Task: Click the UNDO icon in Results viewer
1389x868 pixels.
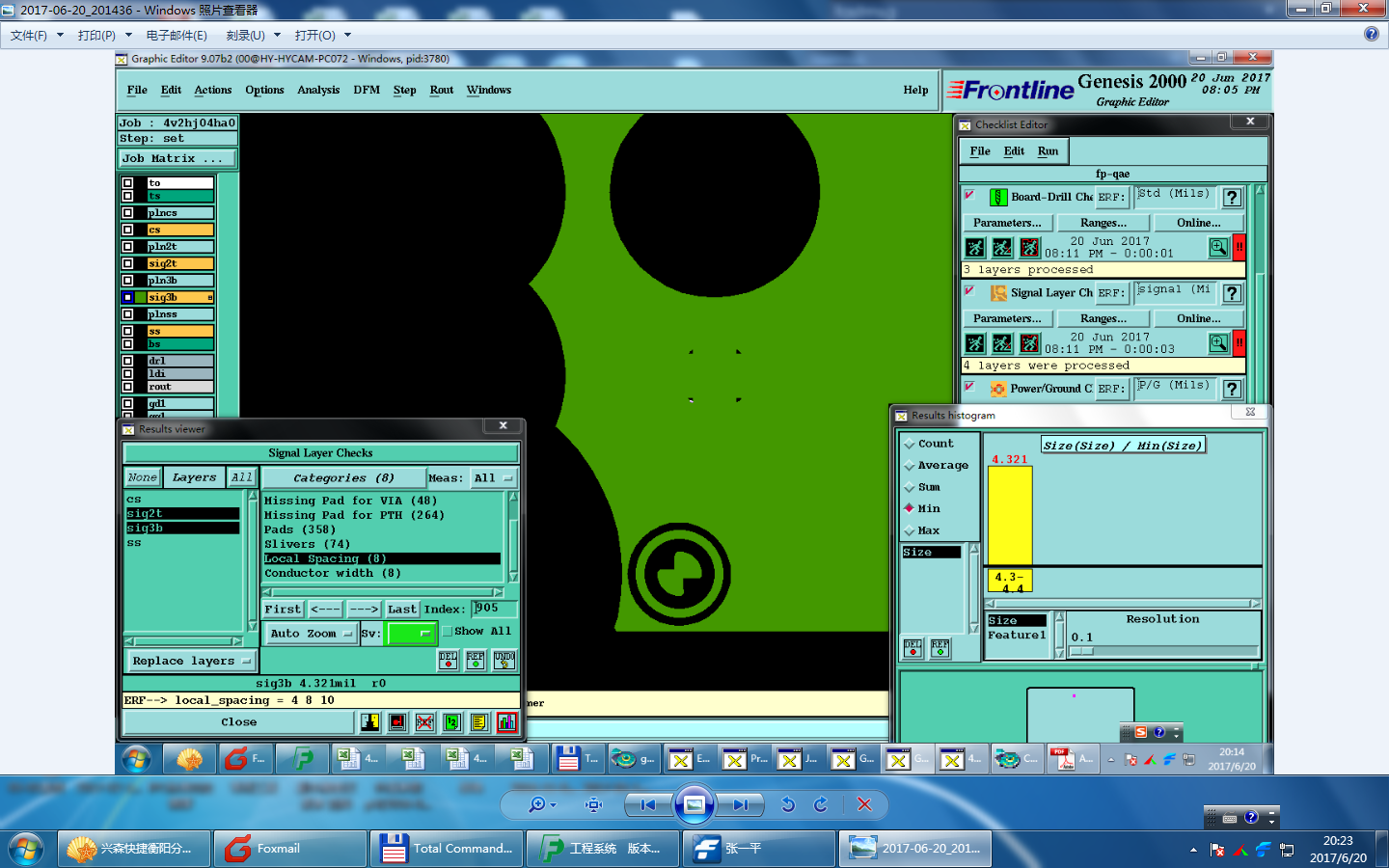Action: pyautogui.click(x=504, y=660)
